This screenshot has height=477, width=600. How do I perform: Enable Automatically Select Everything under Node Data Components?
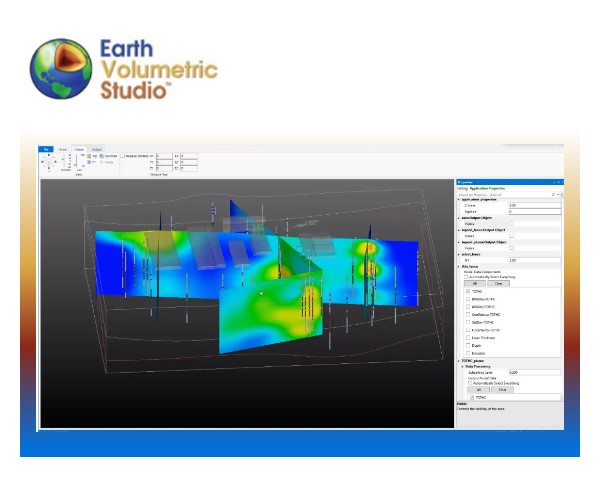(466, 277)
